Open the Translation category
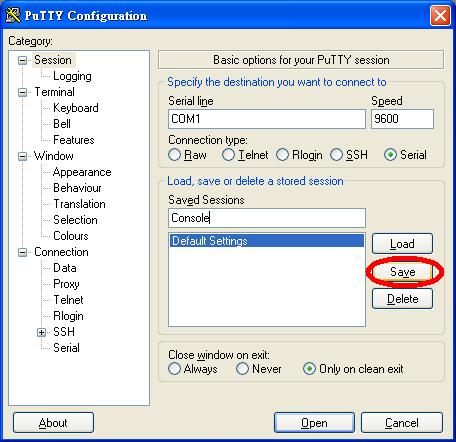This screenshot has height=442, width=456. pyautogui.click(x=79, y=204)
